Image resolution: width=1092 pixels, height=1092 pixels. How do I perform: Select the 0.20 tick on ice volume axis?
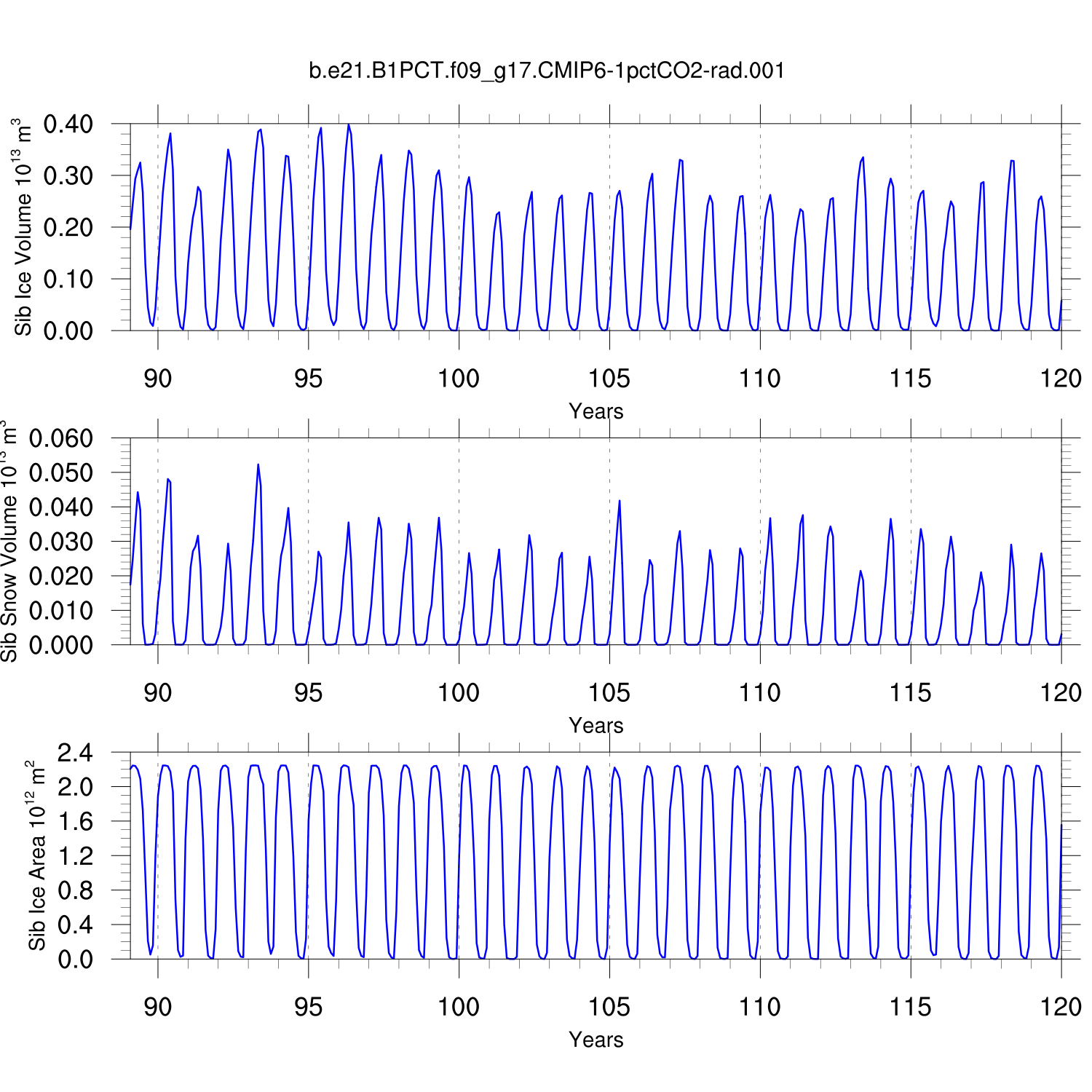(x=68, y=227)
